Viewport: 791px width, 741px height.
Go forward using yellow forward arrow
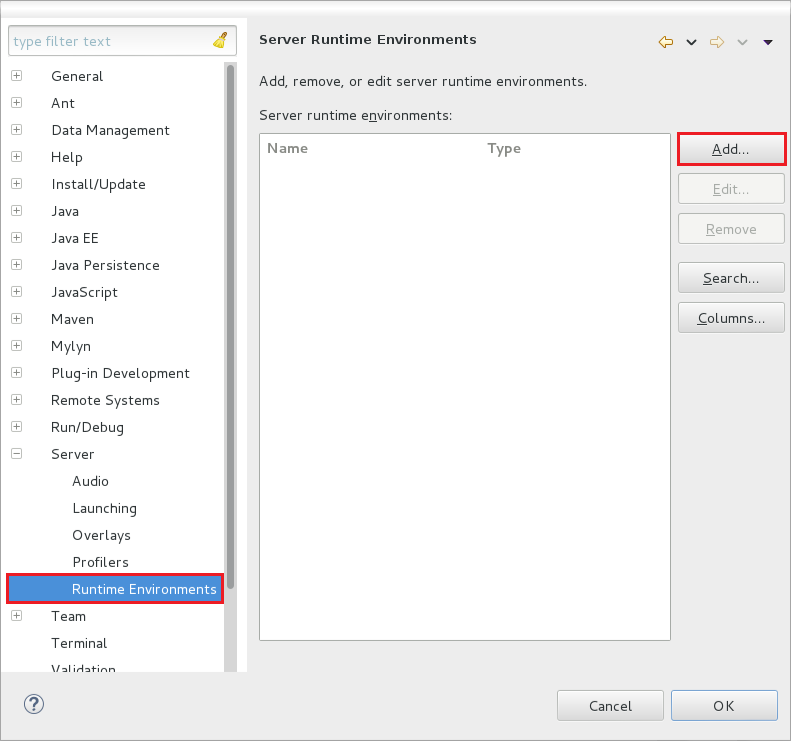(x=717, y=42)
